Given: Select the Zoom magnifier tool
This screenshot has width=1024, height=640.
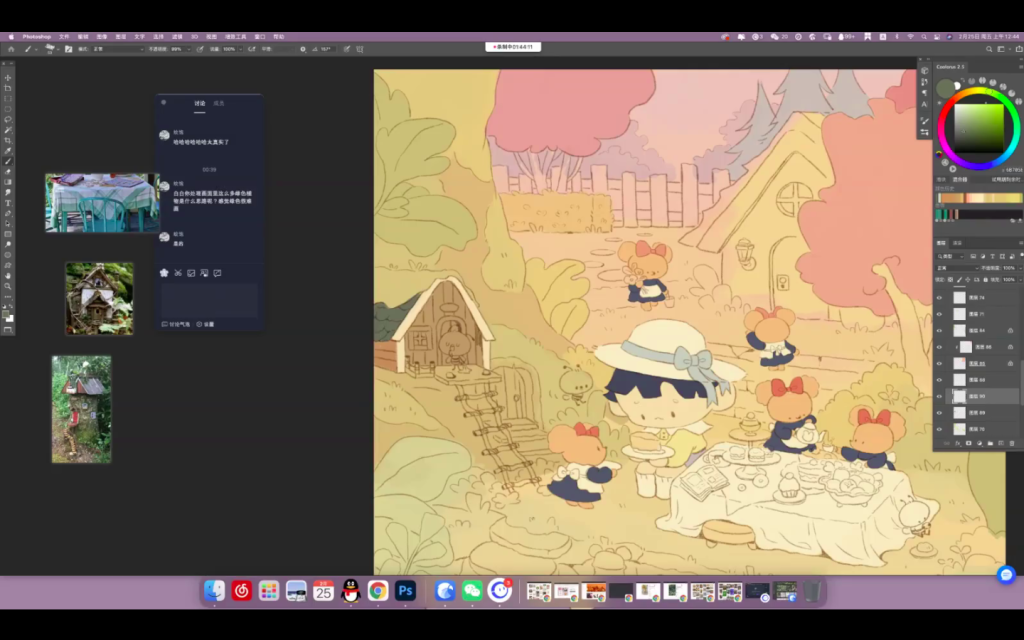Looking at the screenshot, I should pos(8,285).
